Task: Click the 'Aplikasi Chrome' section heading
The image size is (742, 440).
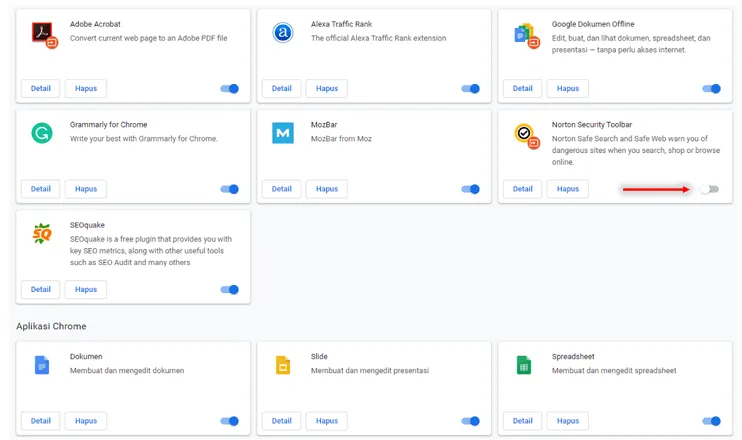Action: (x=51, y=326)
